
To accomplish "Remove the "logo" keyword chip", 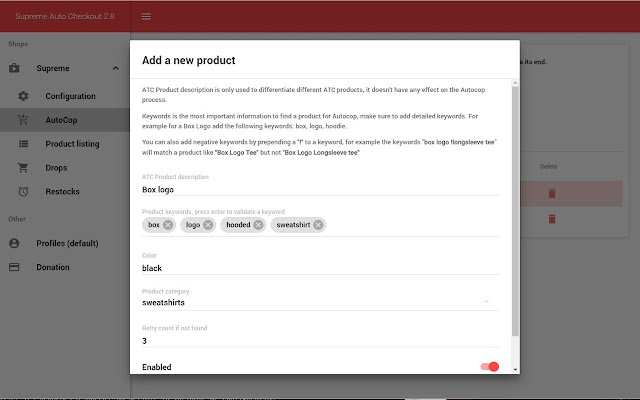I will pos(208,225).
